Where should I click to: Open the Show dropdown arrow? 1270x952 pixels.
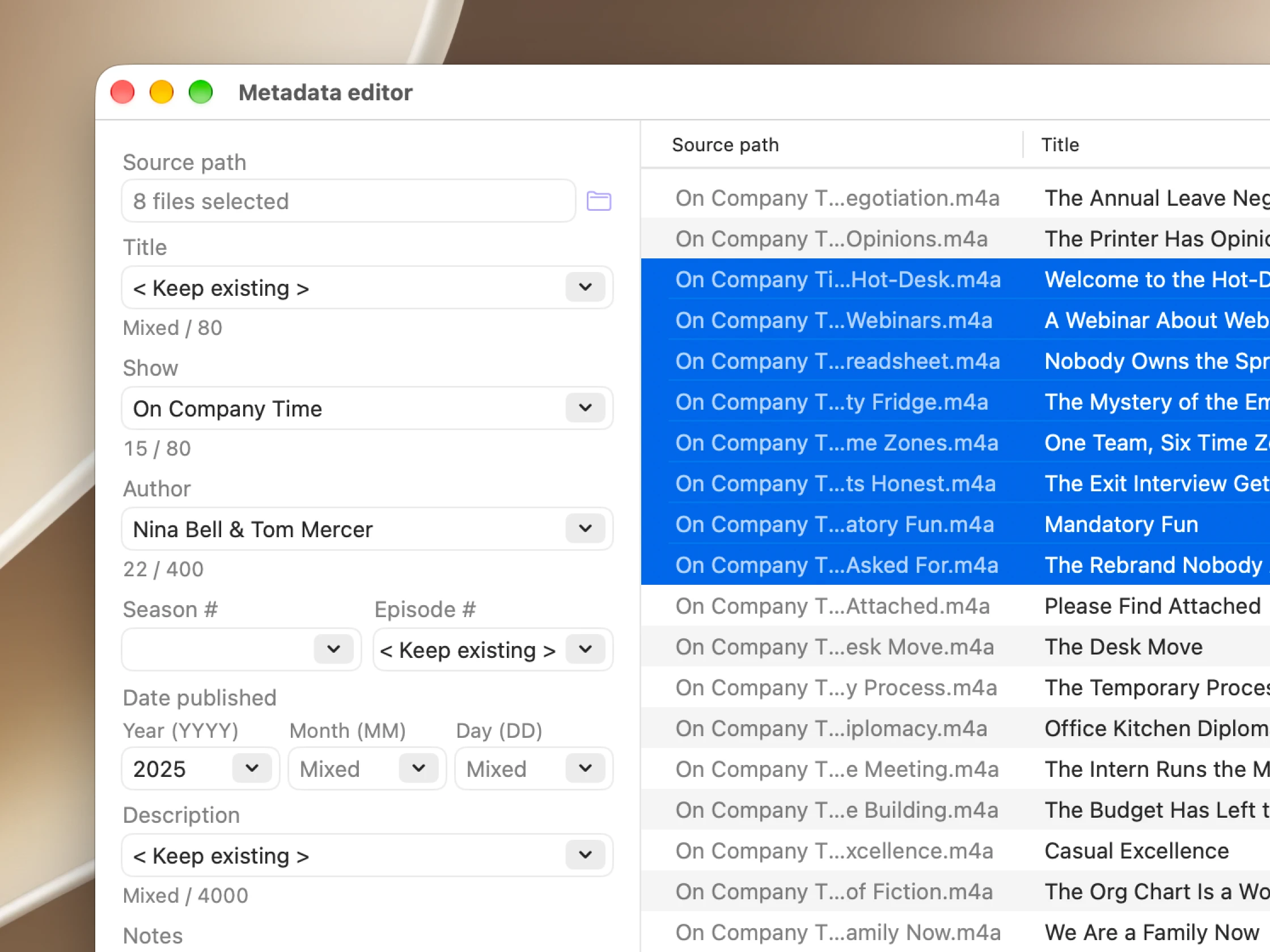[x=585, y=408]
